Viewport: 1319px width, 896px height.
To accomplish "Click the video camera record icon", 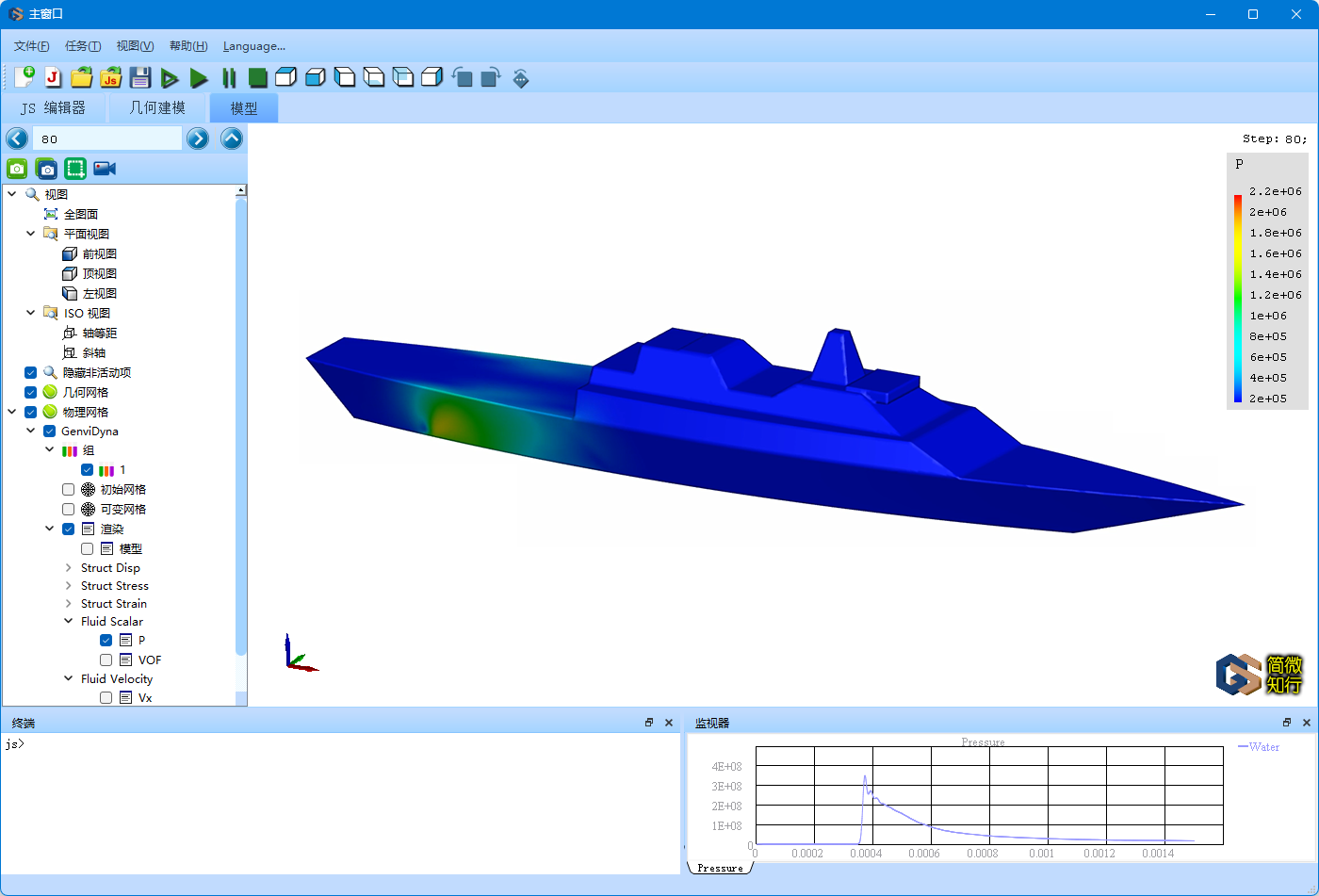I will (105, 169).
